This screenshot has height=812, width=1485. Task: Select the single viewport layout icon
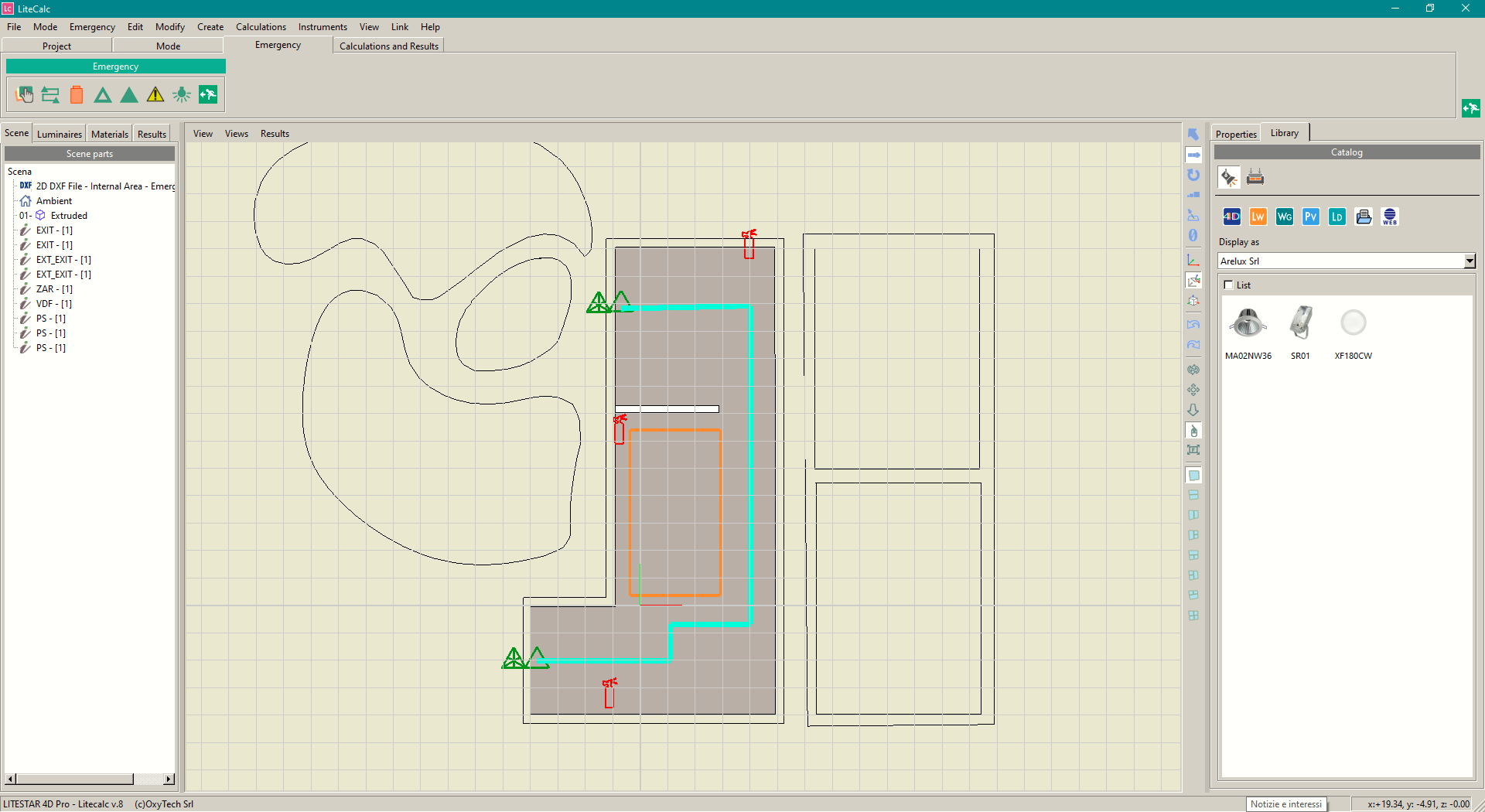1193,476
